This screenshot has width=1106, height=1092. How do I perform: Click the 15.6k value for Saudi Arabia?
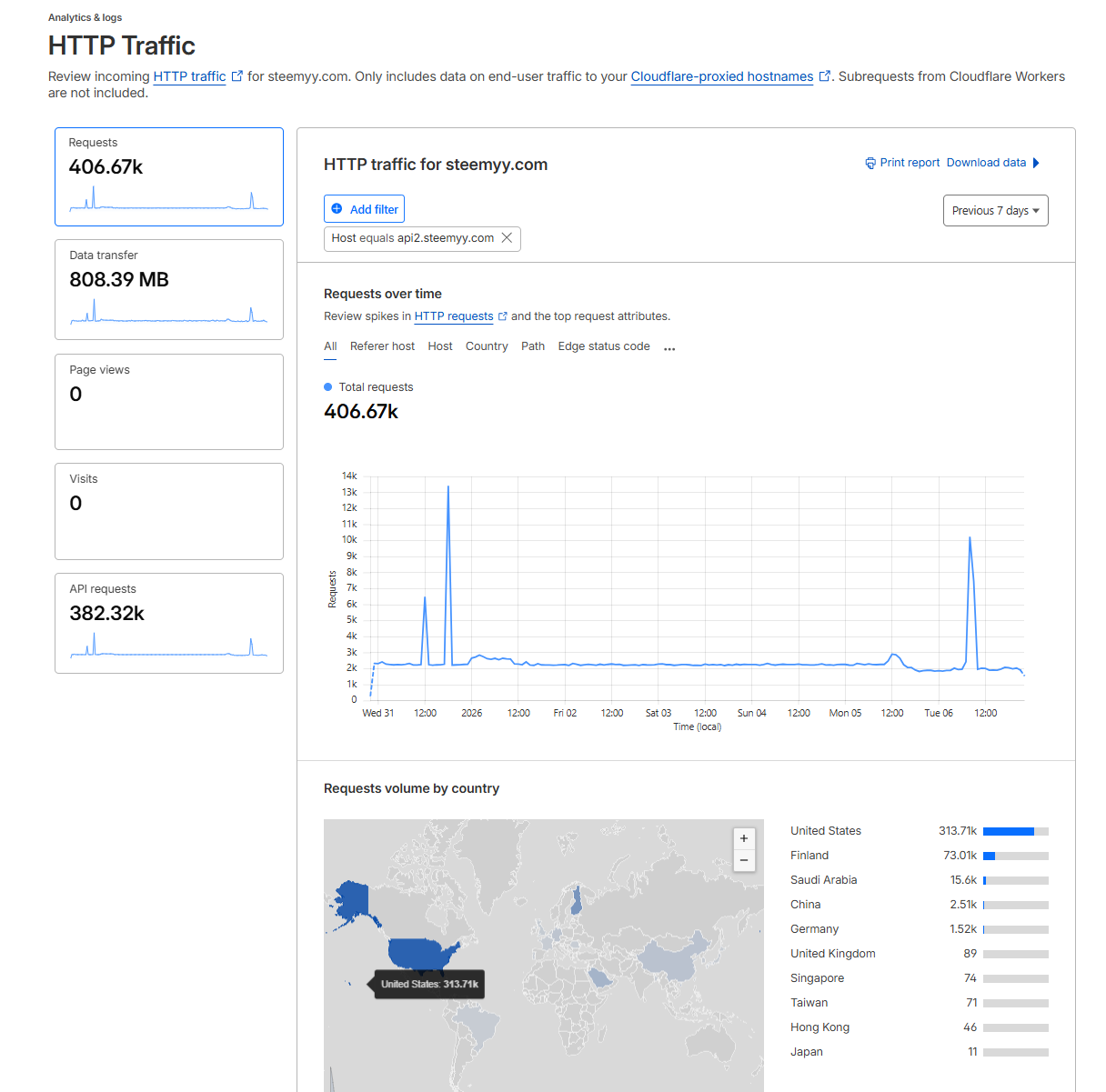(x=963, y=880)
